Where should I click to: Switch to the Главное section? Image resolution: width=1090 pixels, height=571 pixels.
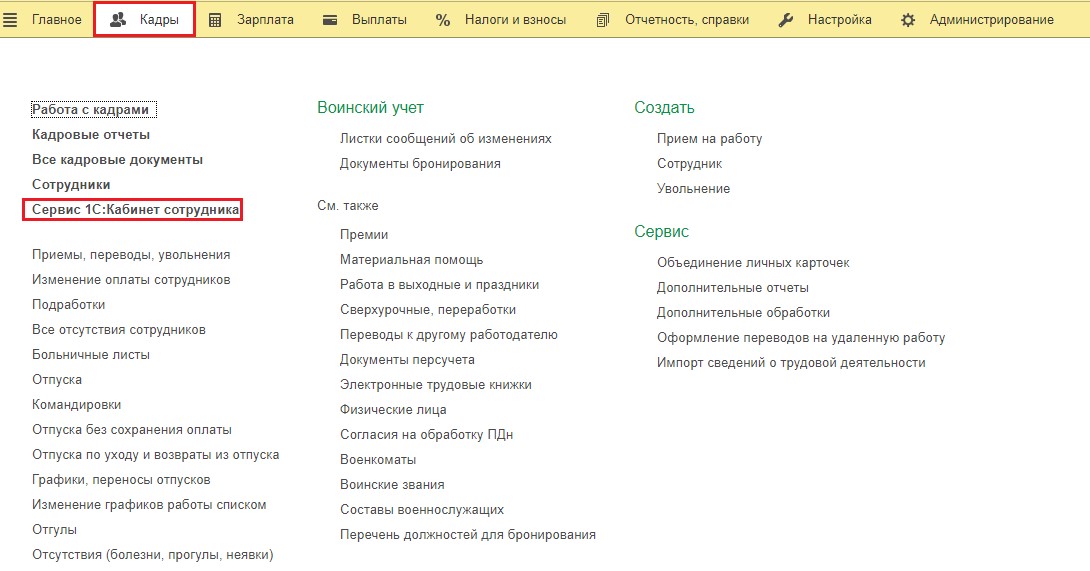pyautogui.click(x=56, y=20)
